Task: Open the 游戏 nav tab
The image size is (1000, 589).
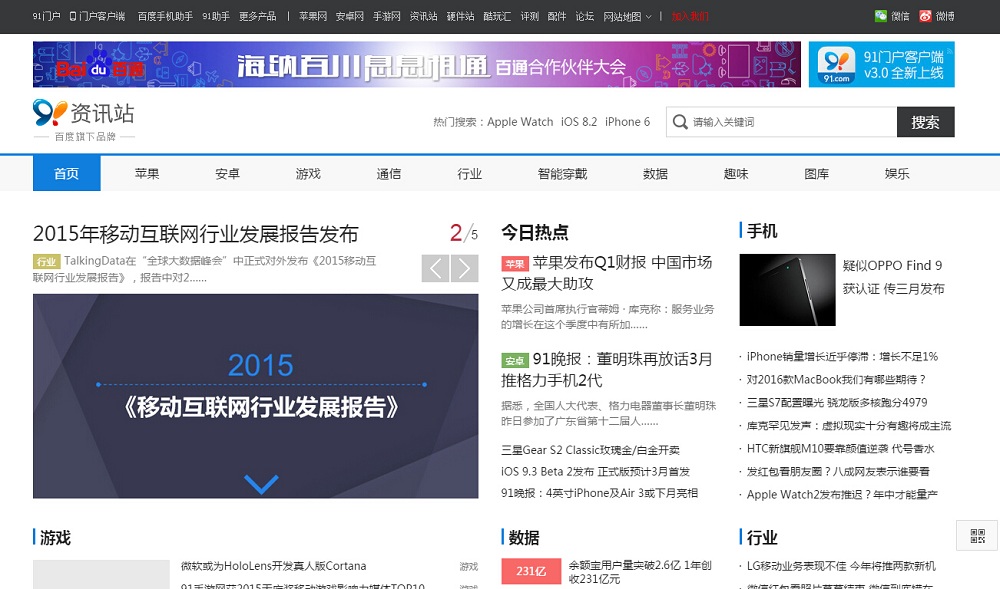Action: tap(308, 173)
